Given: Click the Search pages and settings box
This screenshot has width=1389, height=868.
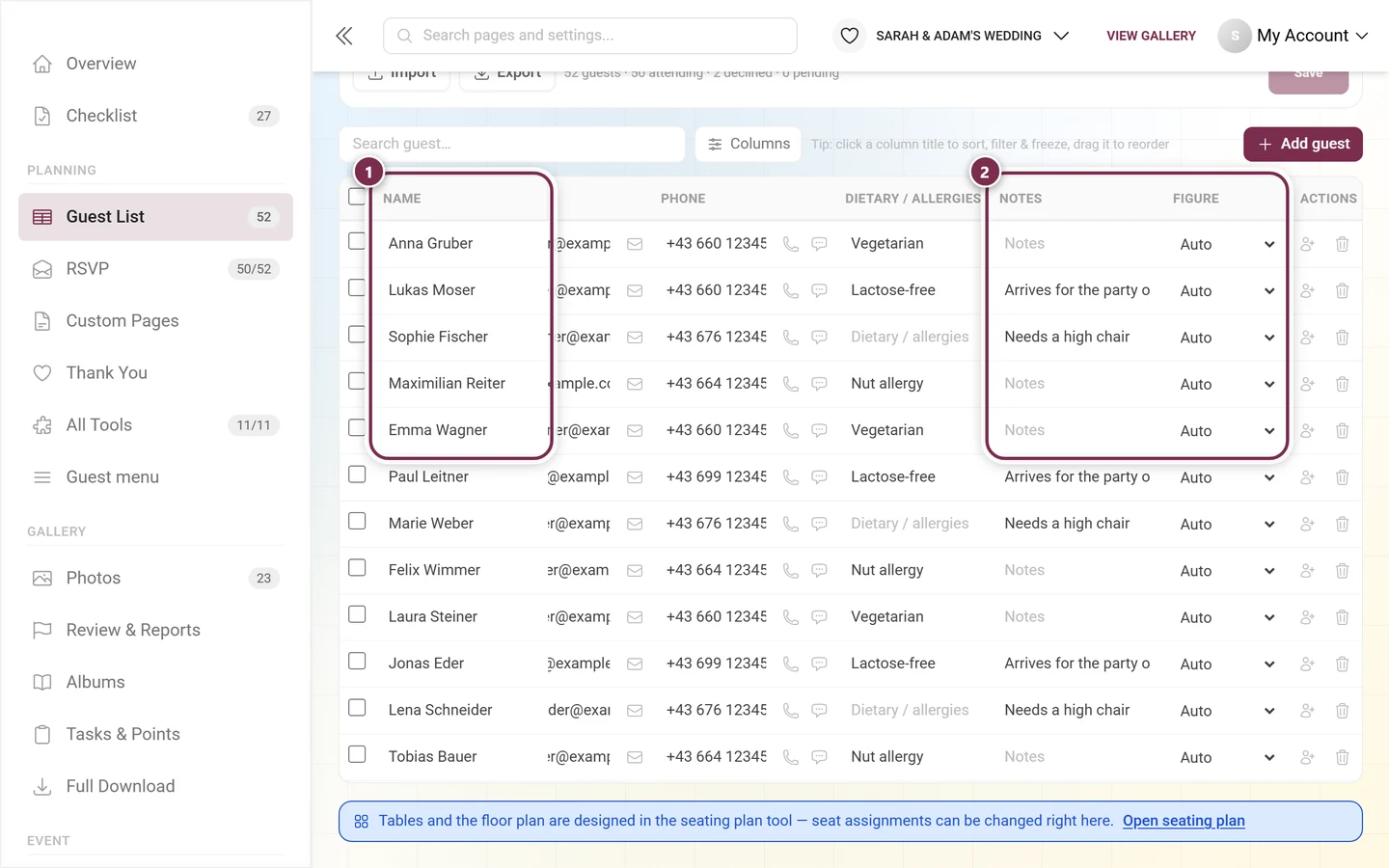Looking at the screenshot, I should click(x=590, y=36).
